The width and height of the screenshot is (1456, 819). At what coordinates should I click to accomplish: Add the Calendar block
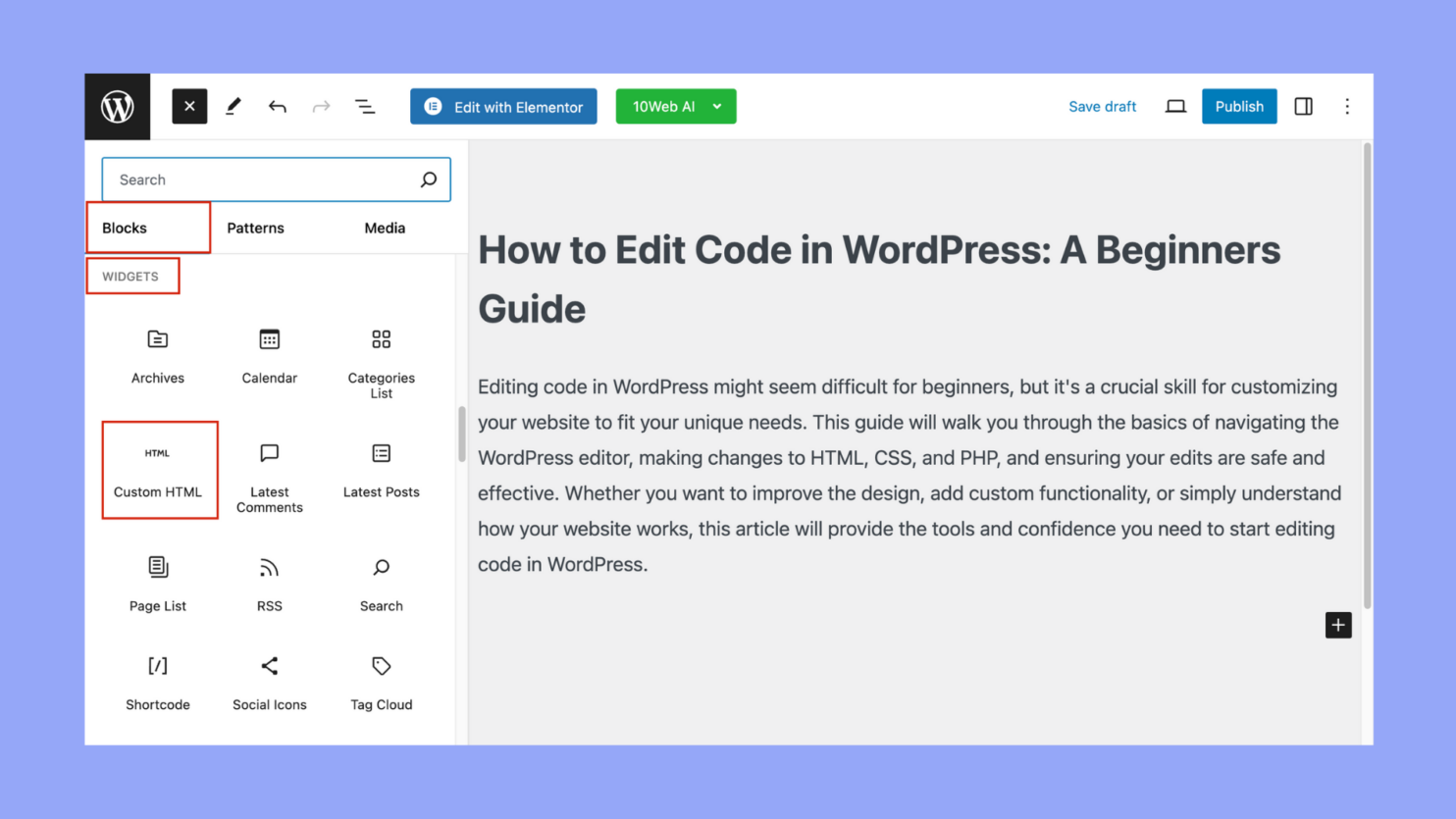(270, 356)
